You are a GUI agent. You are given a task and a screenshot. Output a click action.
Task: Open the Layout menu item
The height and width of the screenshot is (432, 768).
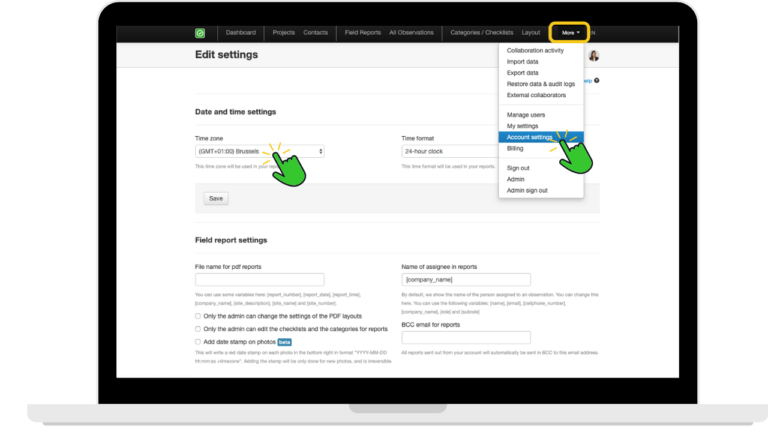pyautogui.click(x=530, y=33)
